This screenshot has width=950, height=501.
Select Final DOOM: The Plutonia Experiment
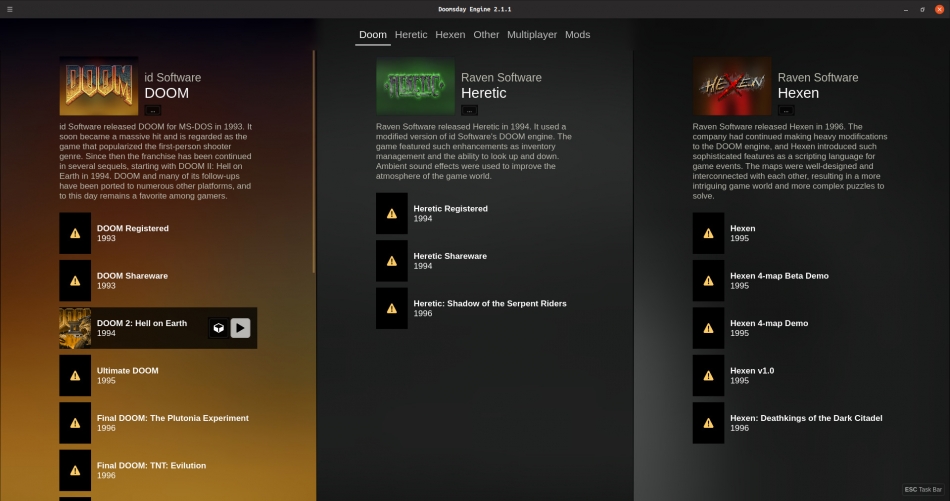point(158,423)
